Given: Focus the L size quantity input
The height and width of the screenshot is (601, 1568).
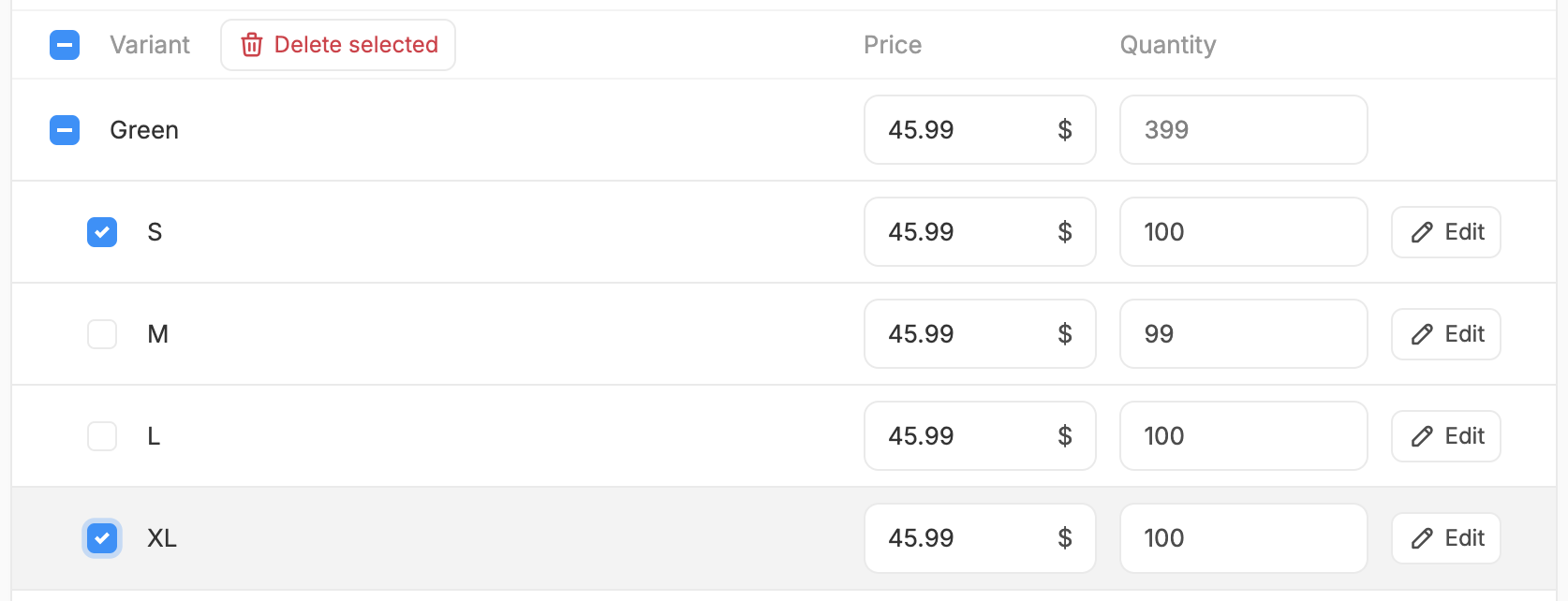Looking at the screenshot, I should (x=1243, y=436).
